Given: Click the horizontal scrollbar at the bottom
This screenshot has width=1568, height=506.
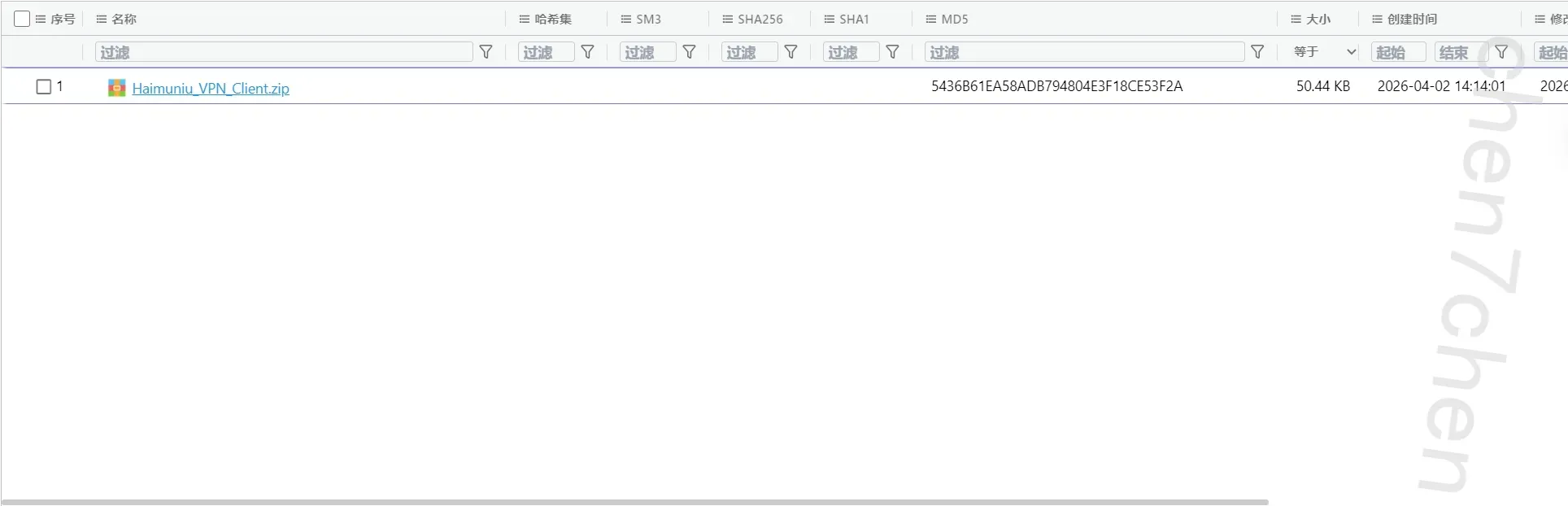Looking at the screenshot, I should (x=634, y=502).
